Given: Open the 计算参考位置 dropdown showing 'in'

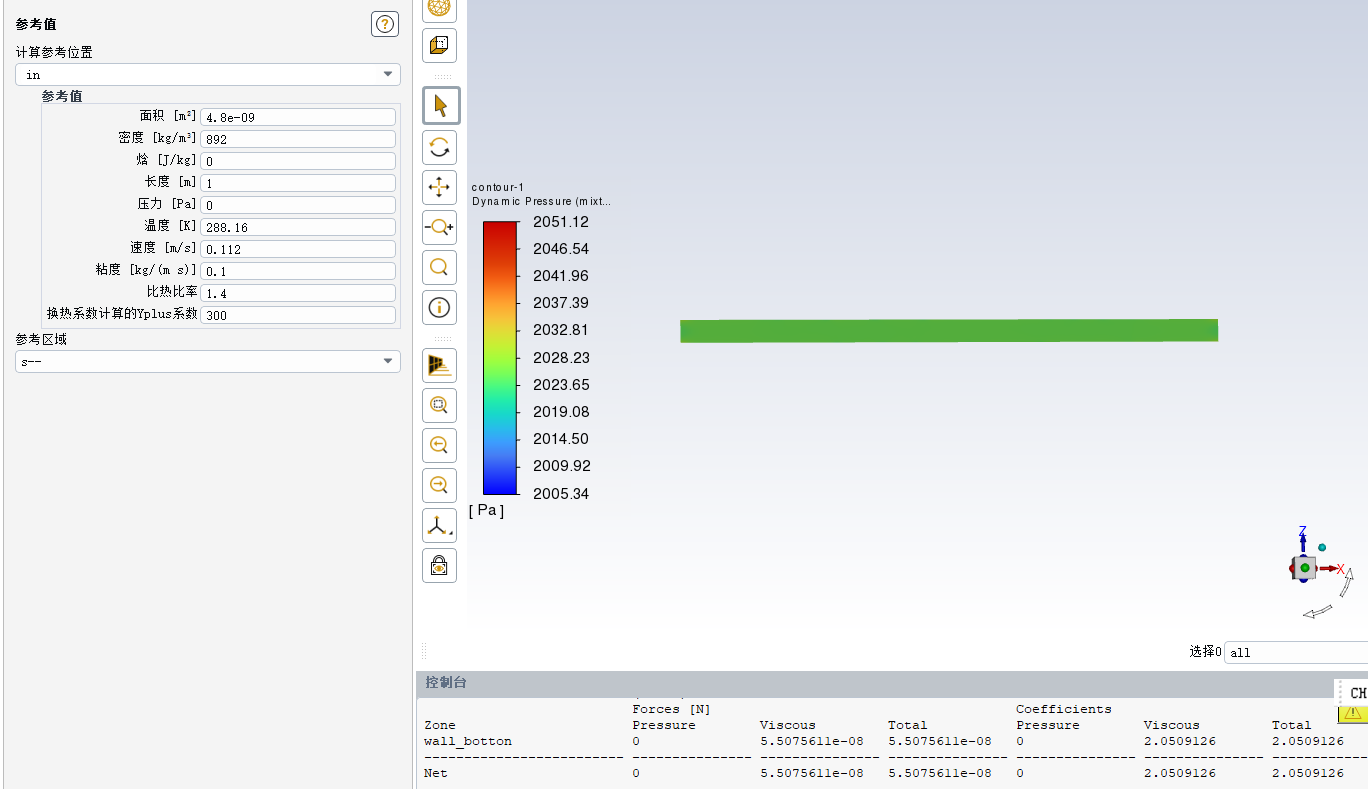Looking at the screenshot, I should pyautogui.click(x=207, y=75).
